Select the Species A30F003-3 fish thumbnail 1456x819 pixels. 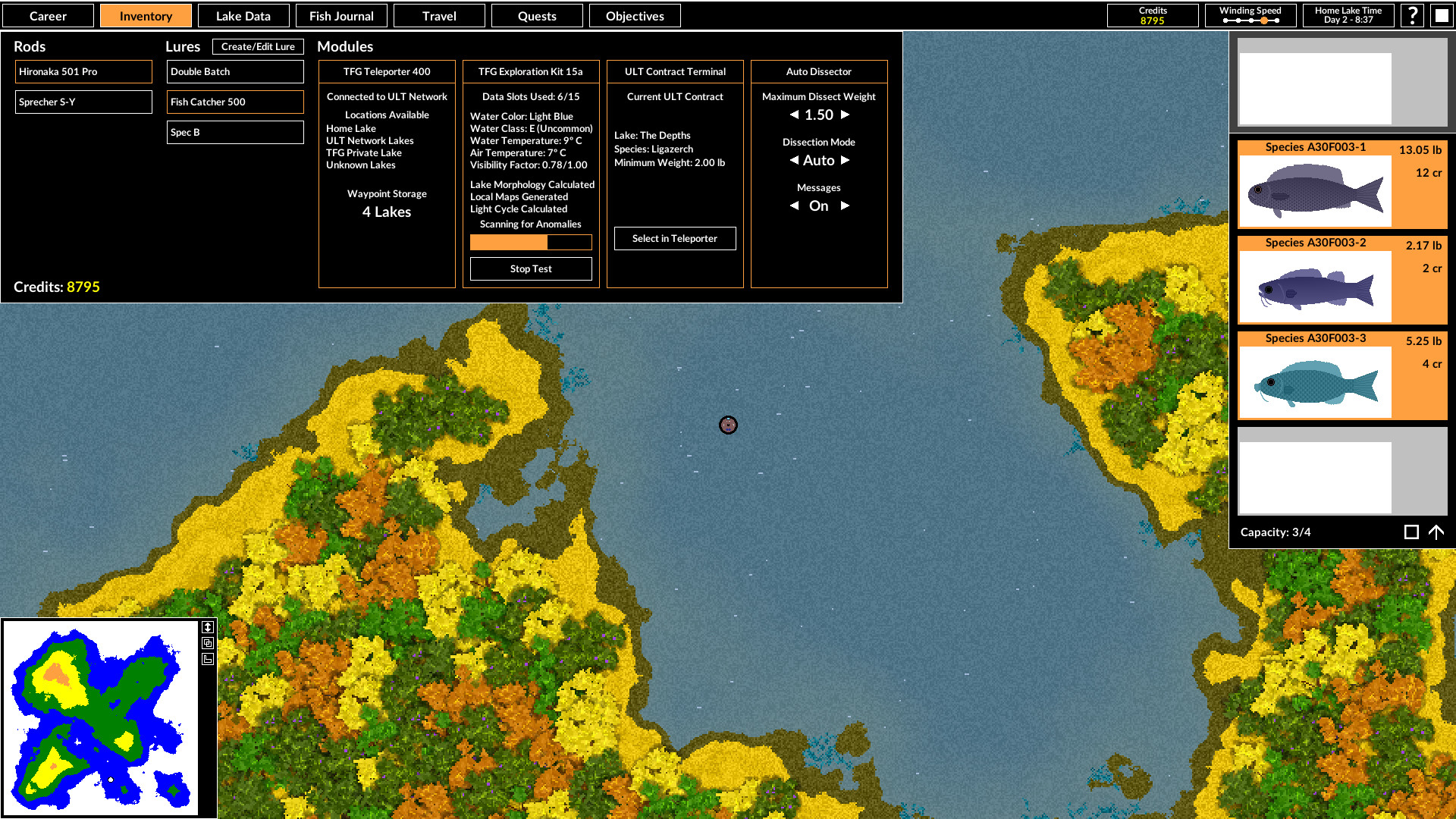(1315, 382)
